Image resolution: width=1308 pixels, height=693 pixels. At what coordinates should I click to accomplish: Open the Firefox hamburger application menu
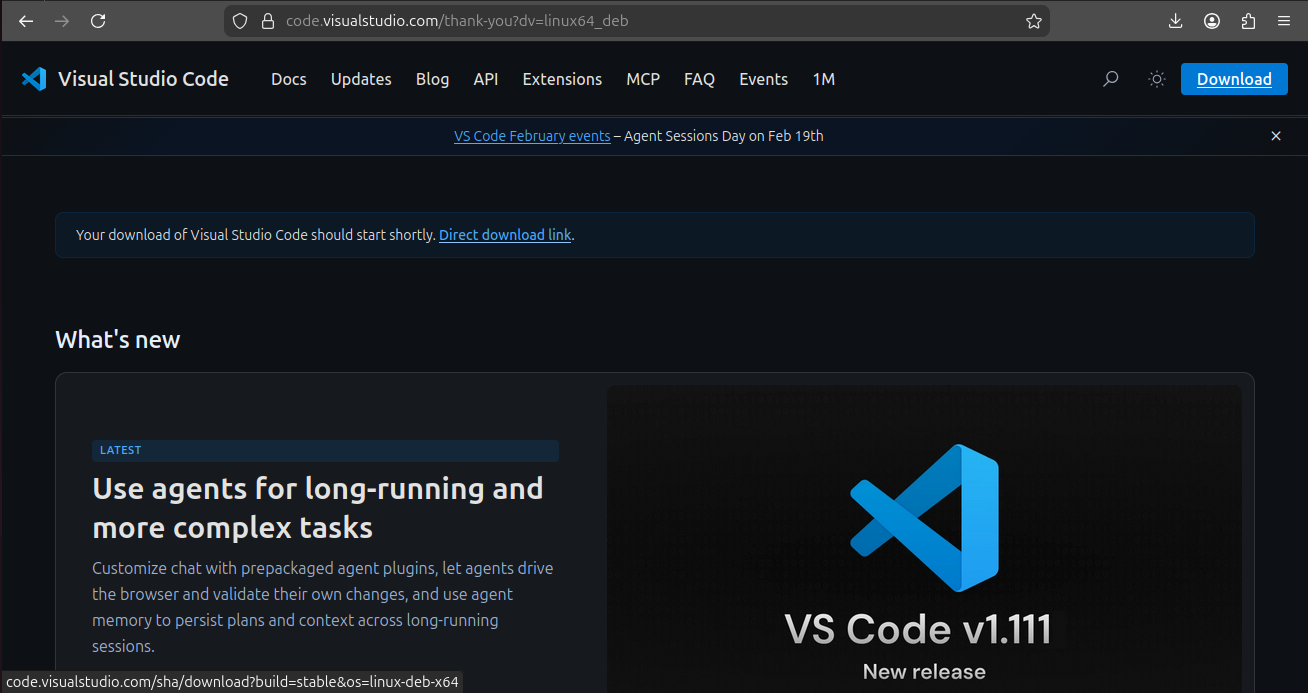(x=1284, y=21)
